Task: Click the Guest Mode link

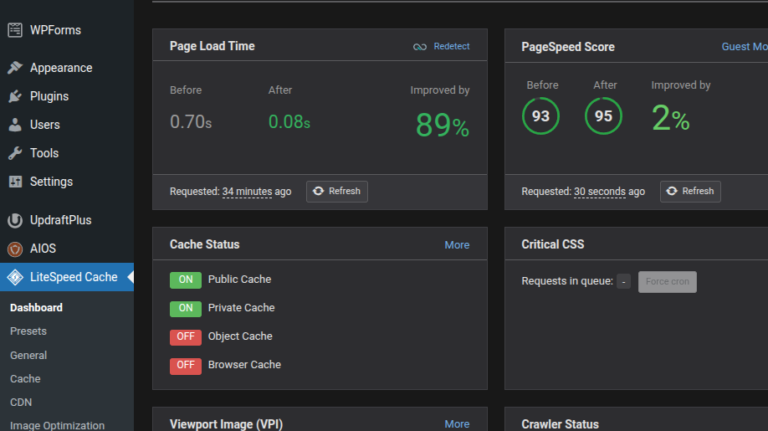Action: (x=744, y=47)
